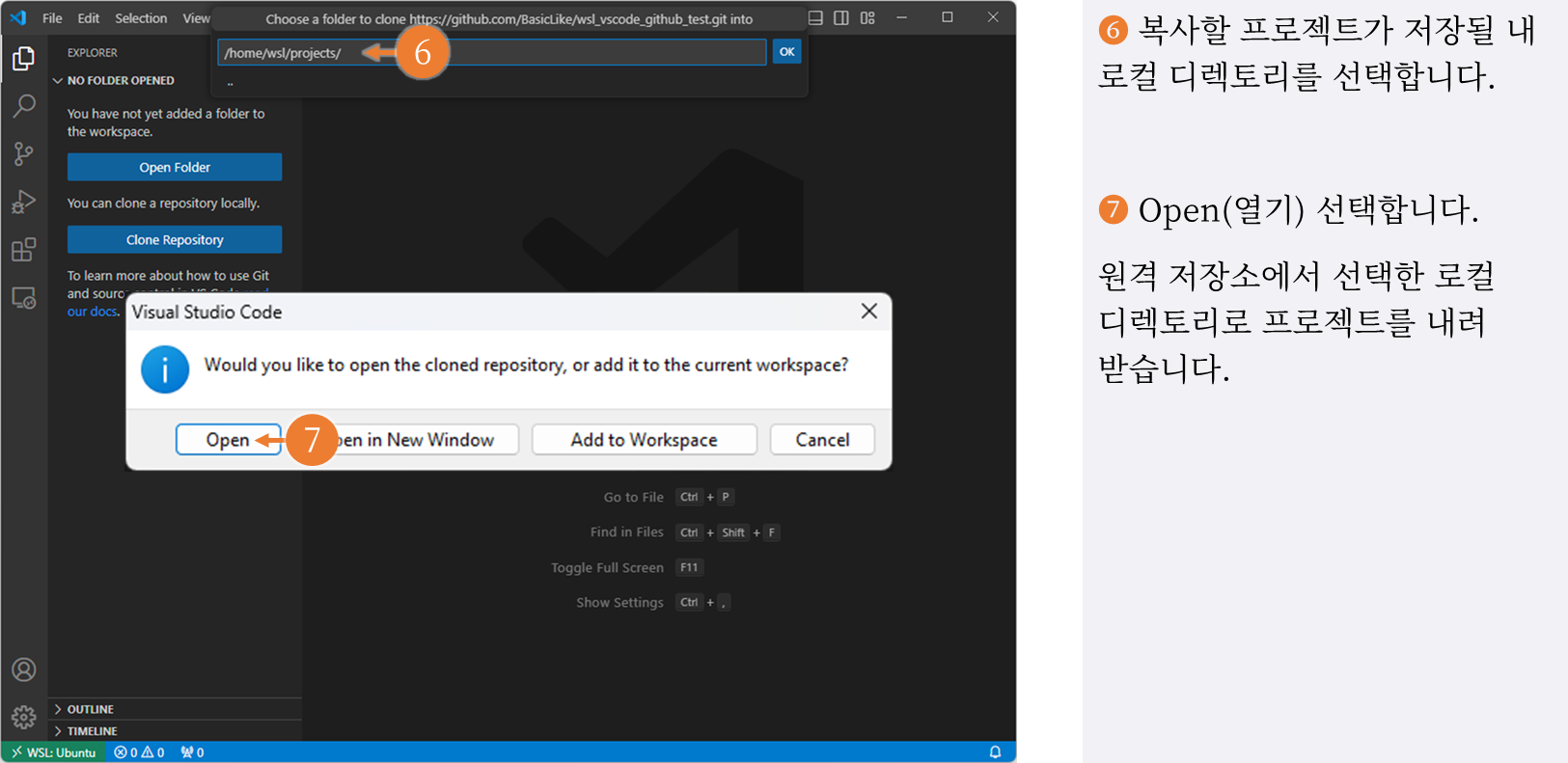Open the File menu

pos(52,18)
